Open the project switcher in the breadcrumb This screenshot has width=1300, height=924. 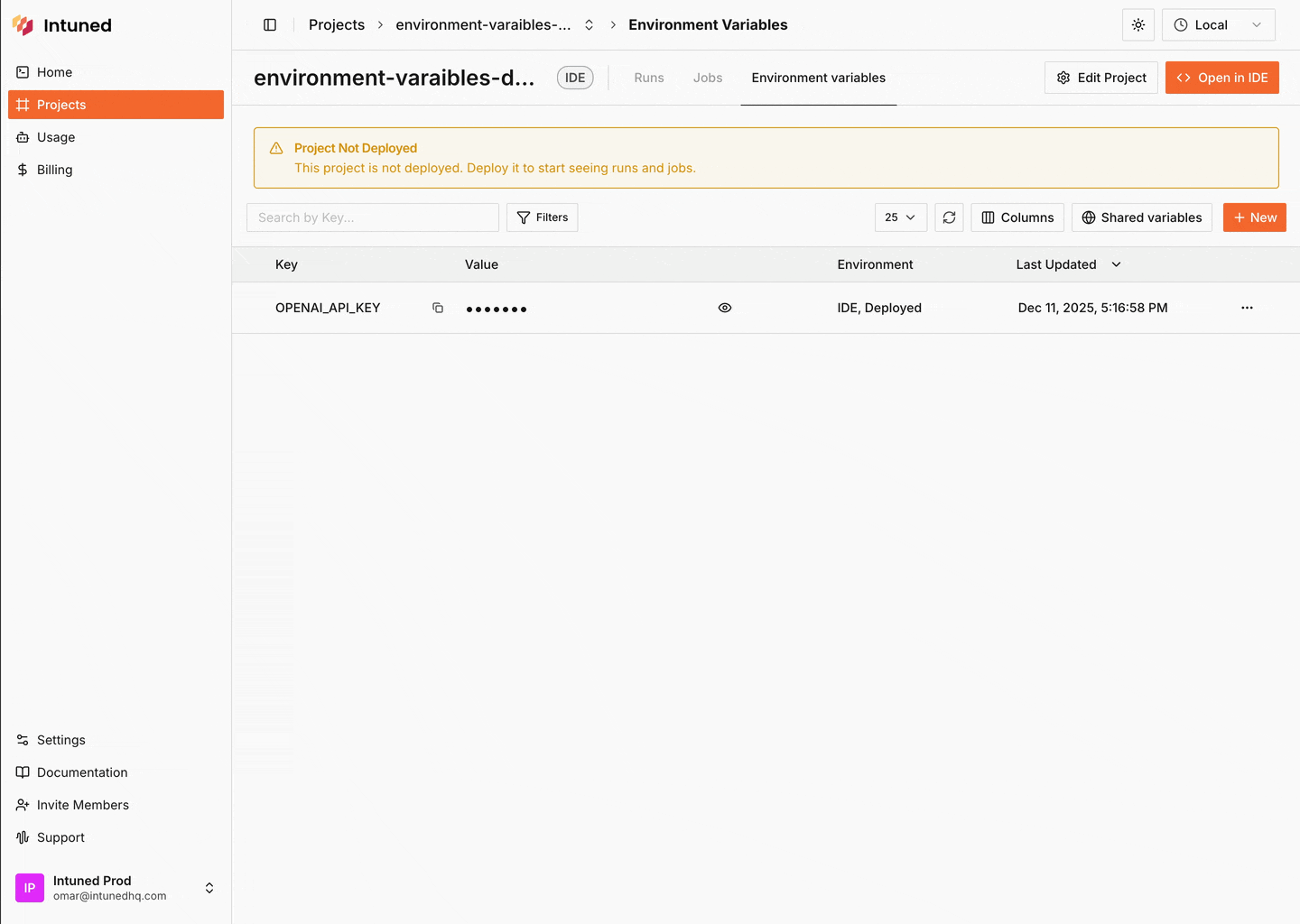point(589,24)
